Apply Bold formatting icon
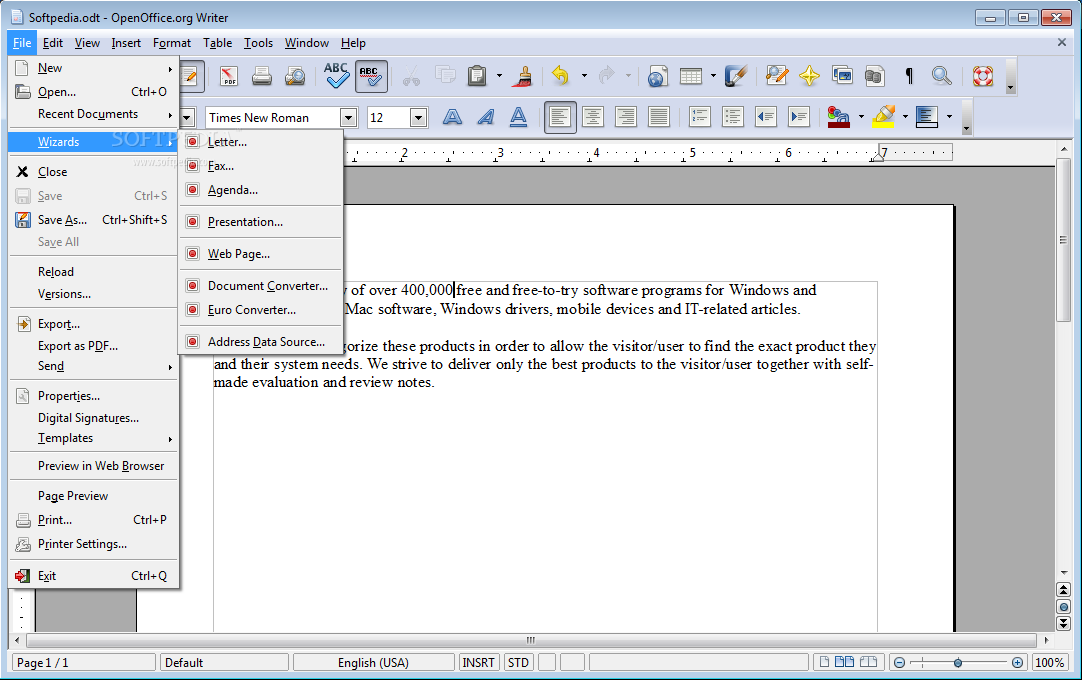This screenshot has height=680, width=1082. point(452,117)
